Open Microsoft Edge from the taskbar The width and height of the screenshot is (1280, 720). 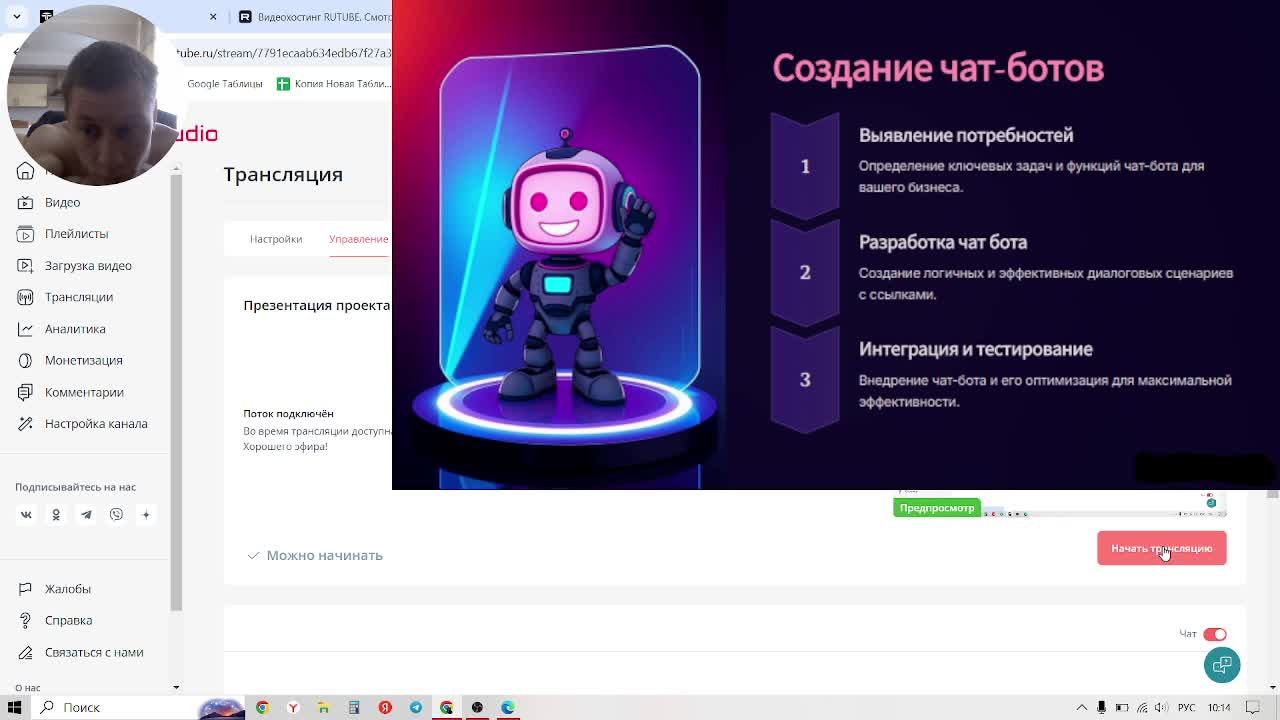[508, 707]
